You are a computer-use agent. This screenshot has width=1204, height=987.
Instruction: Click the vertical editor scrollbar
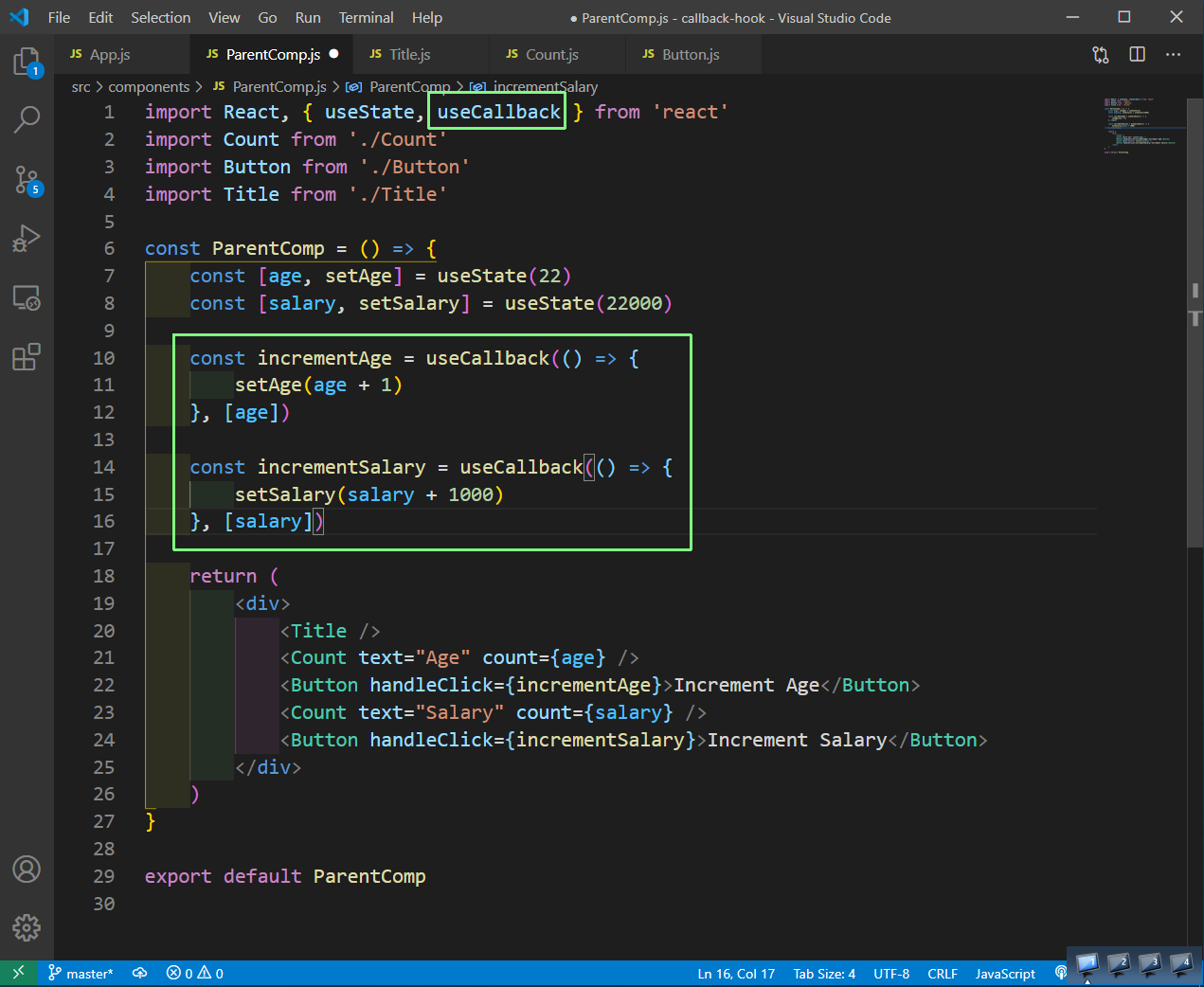(1195, 322)
